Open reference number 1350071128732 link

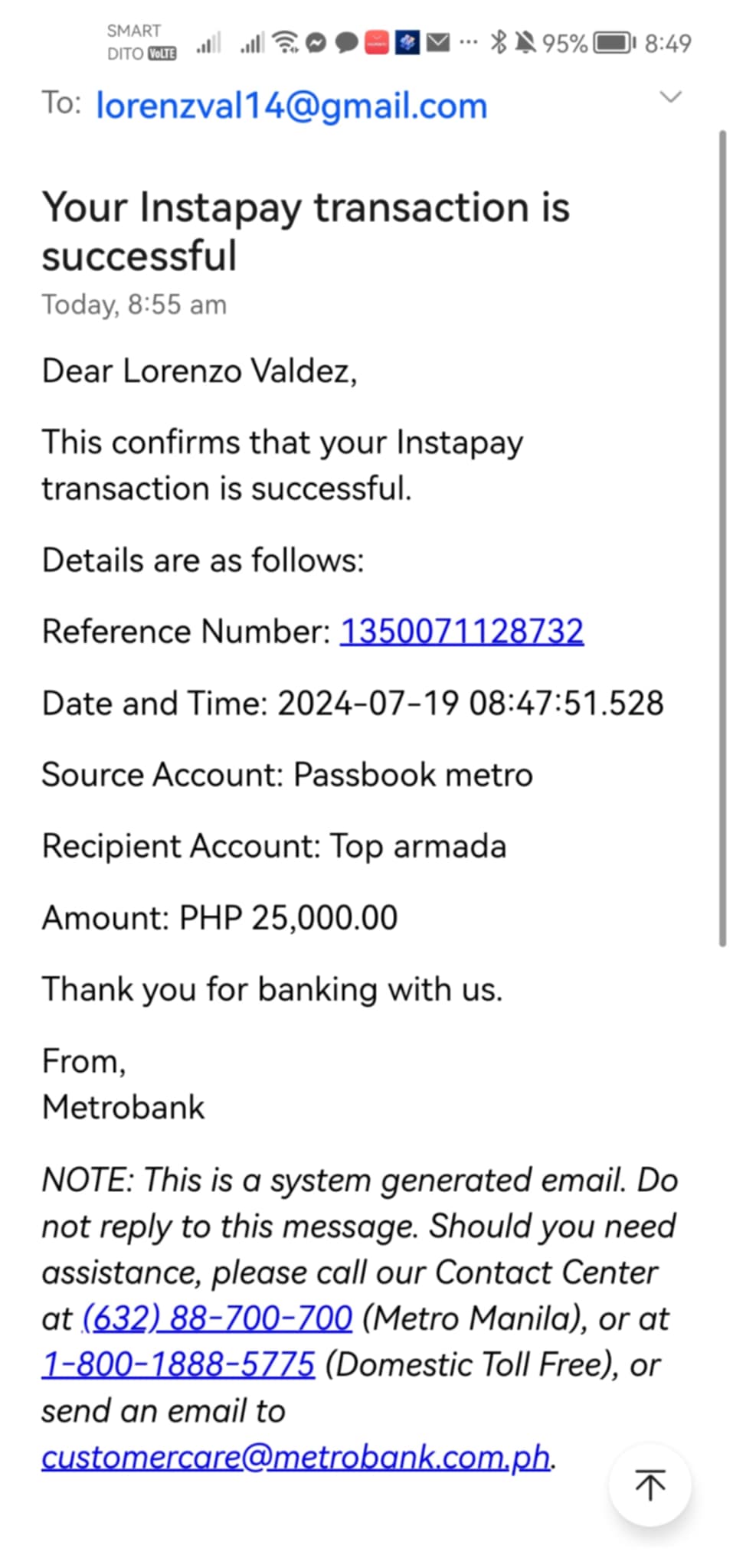click(x=461, y=632)
